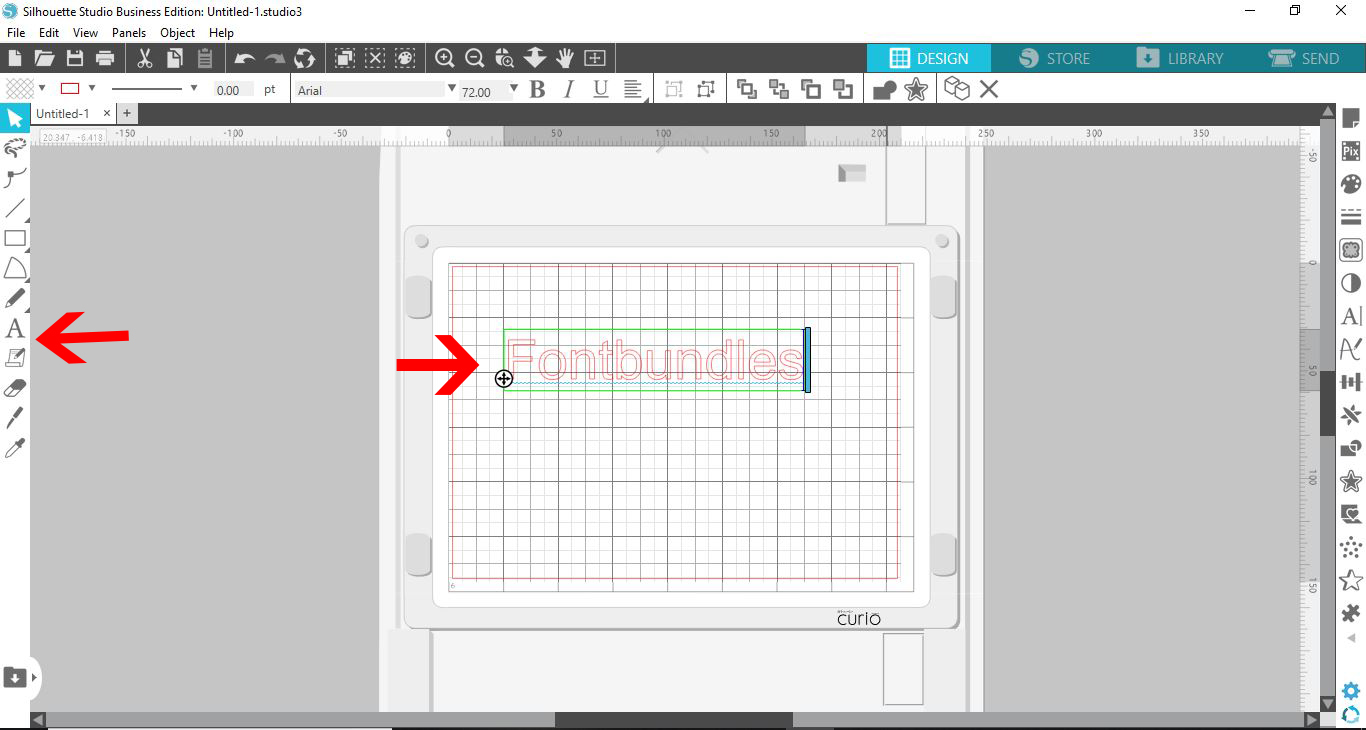Viewport: 1366px width, 730px height.
Task: Open the Trace panel
Action: tap(1351, 250)
